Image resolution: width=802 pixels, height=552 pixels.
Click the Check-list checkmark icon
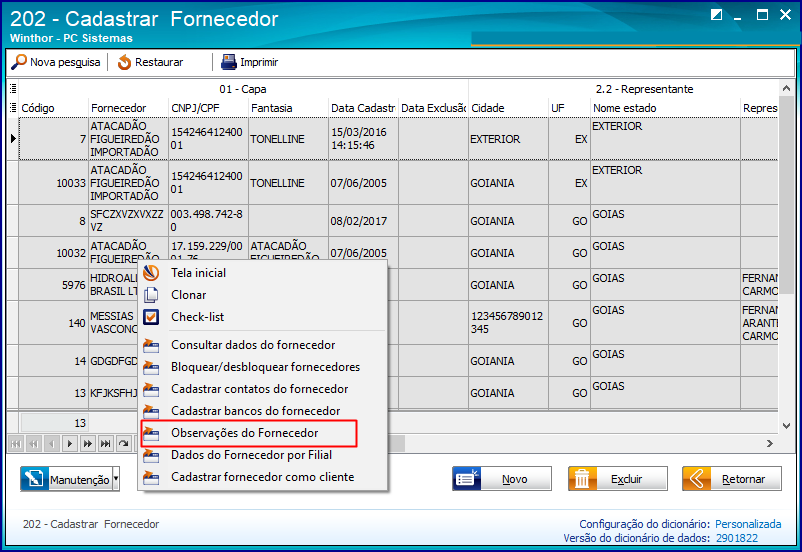[x=151, y=317]
